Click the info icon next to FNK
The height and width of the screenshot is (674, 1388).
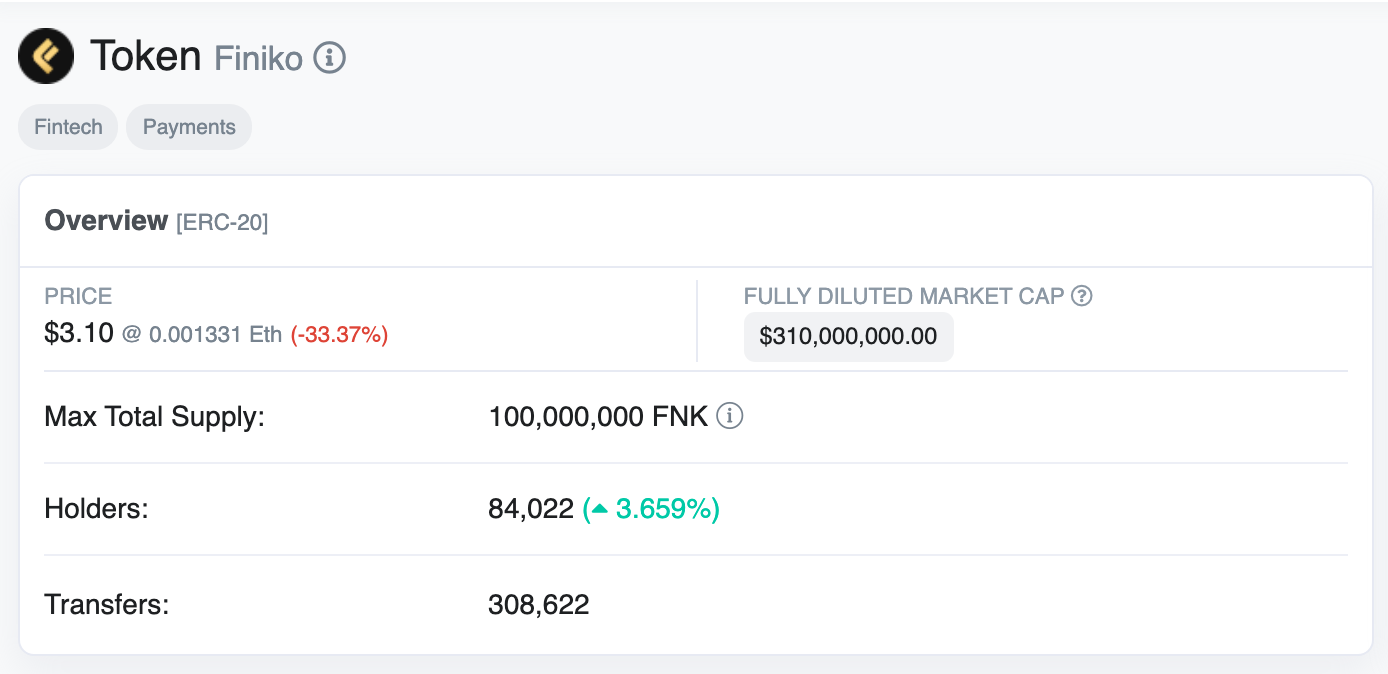pyautogui.click(x=730, y=416)
